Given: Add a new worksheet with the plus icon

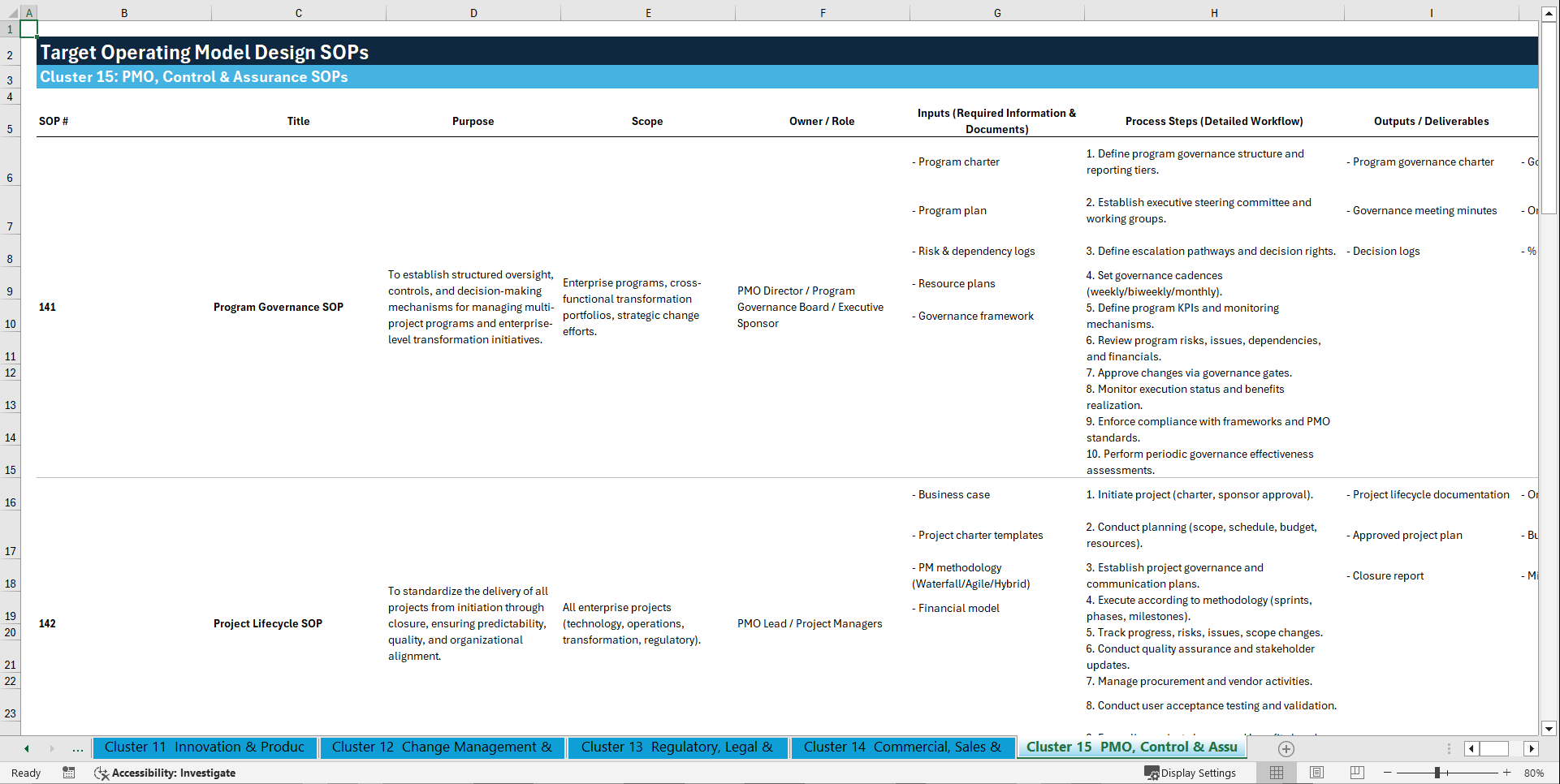Looking at the screenshot, I should [1286, 748].
